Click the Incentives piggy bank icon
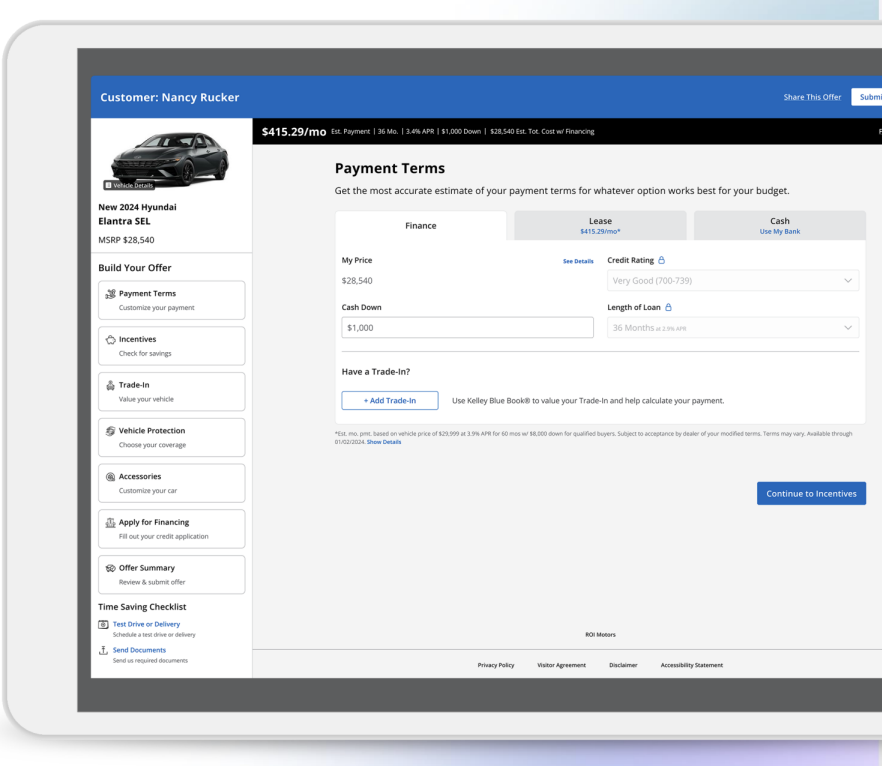 click(110, 339)
